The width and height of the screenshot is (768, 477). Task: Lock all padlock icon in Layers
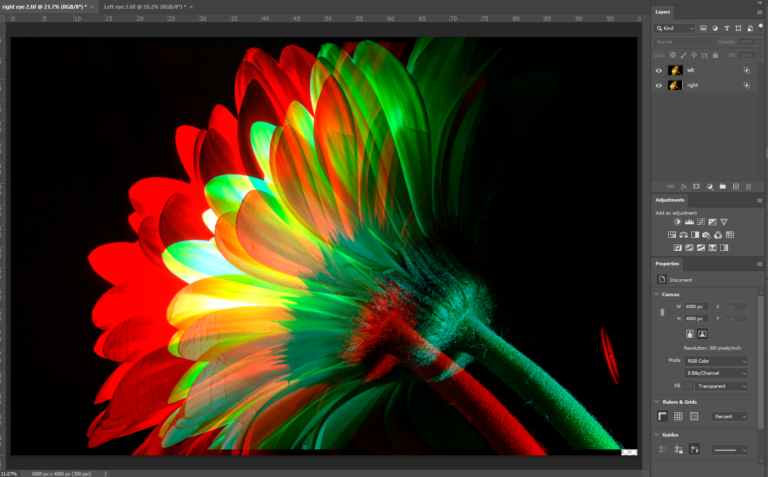pos(716,55)
